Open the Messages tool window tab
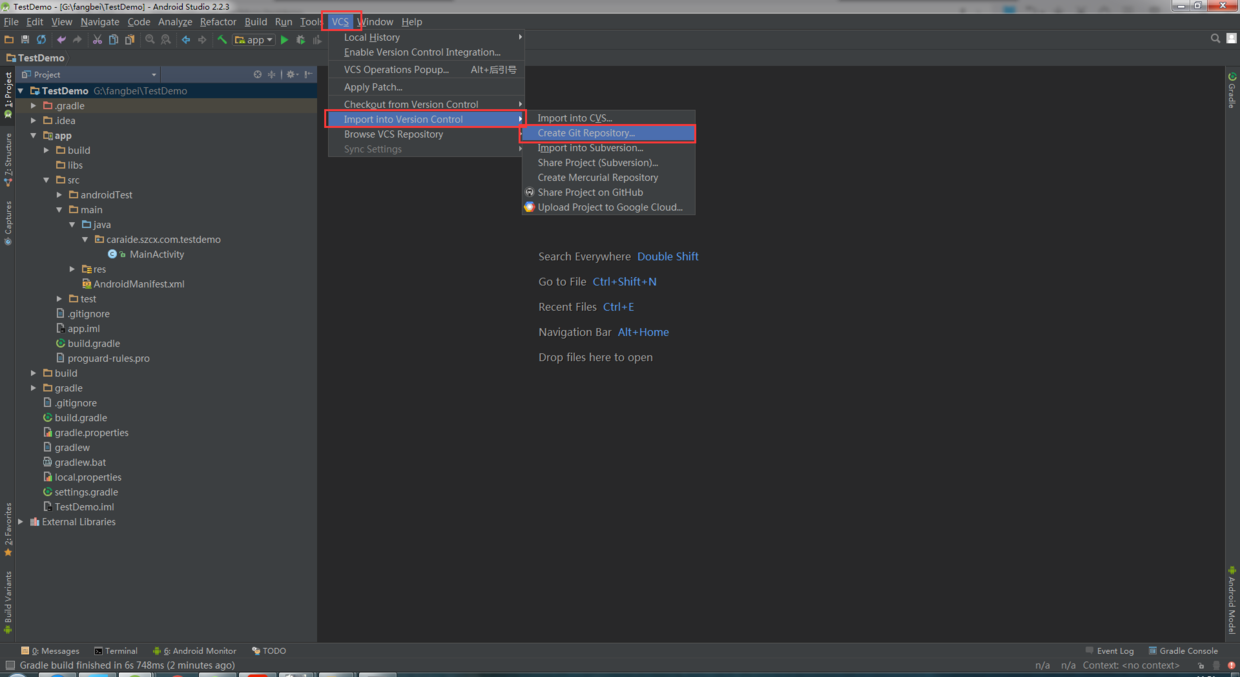The height and width of the screenshot is (677, 1240). coord(50,651)
